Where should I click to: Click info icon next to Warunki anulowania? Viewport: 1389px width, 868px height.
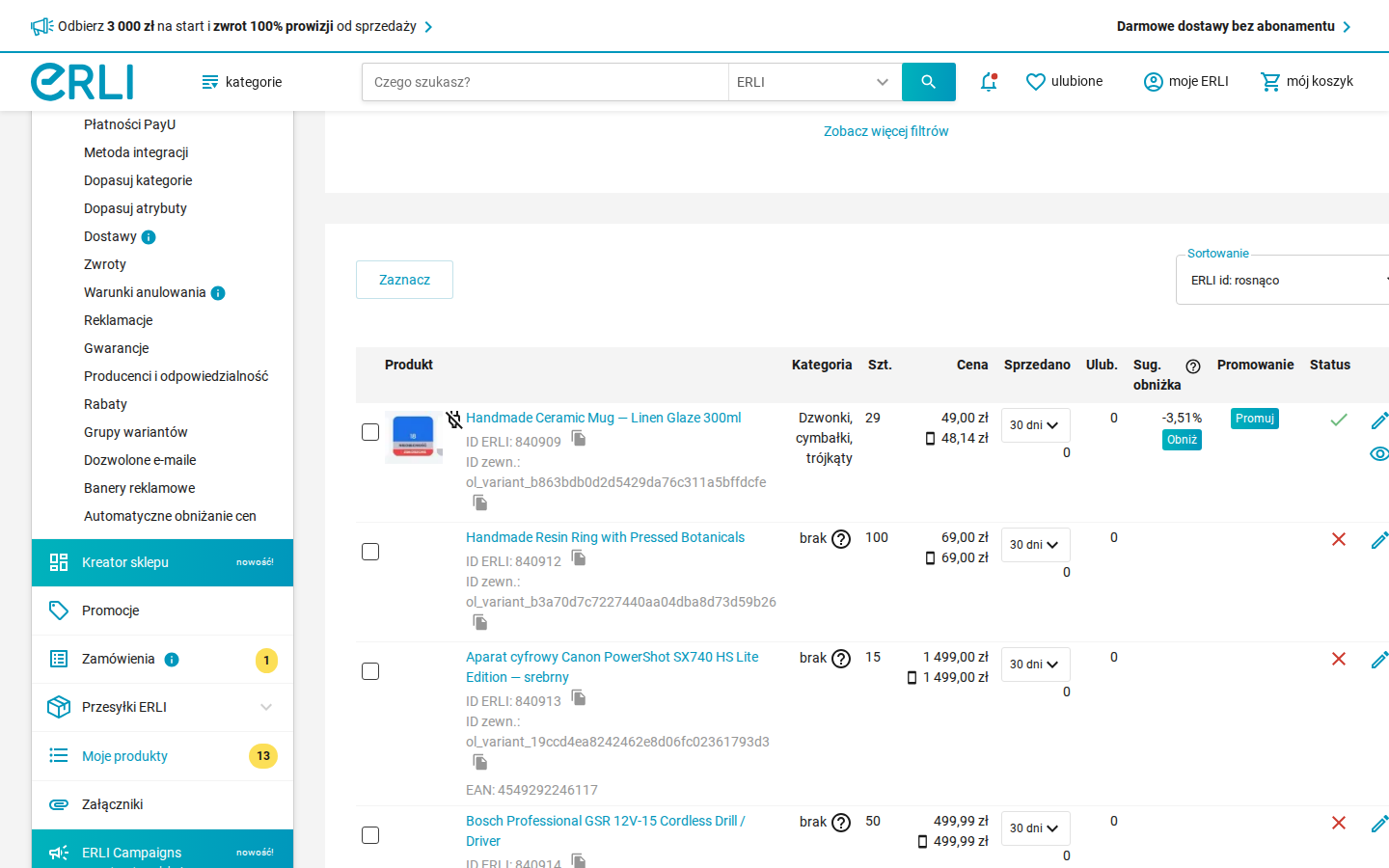[x=218, y=293]
